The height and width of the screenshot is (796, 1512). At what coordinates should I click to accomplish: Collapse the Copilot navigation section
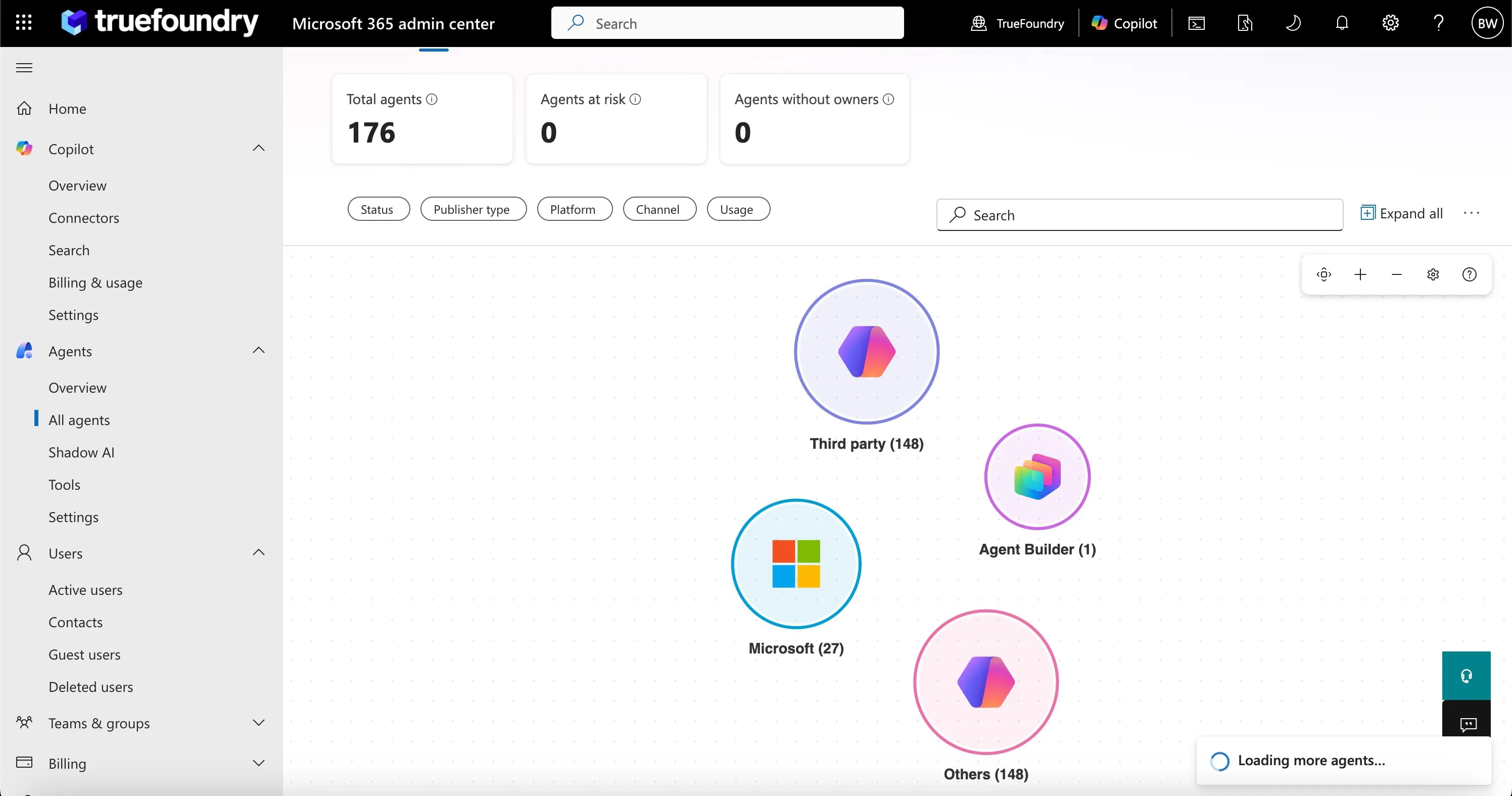coord(258,149)
